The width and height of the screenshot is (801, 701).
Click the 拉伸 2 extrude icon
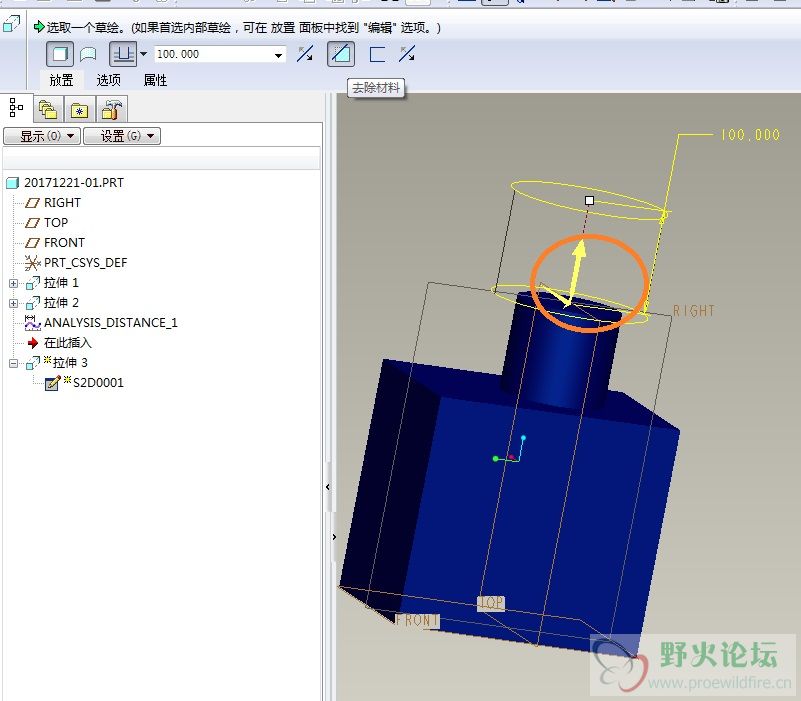[33, 302]
